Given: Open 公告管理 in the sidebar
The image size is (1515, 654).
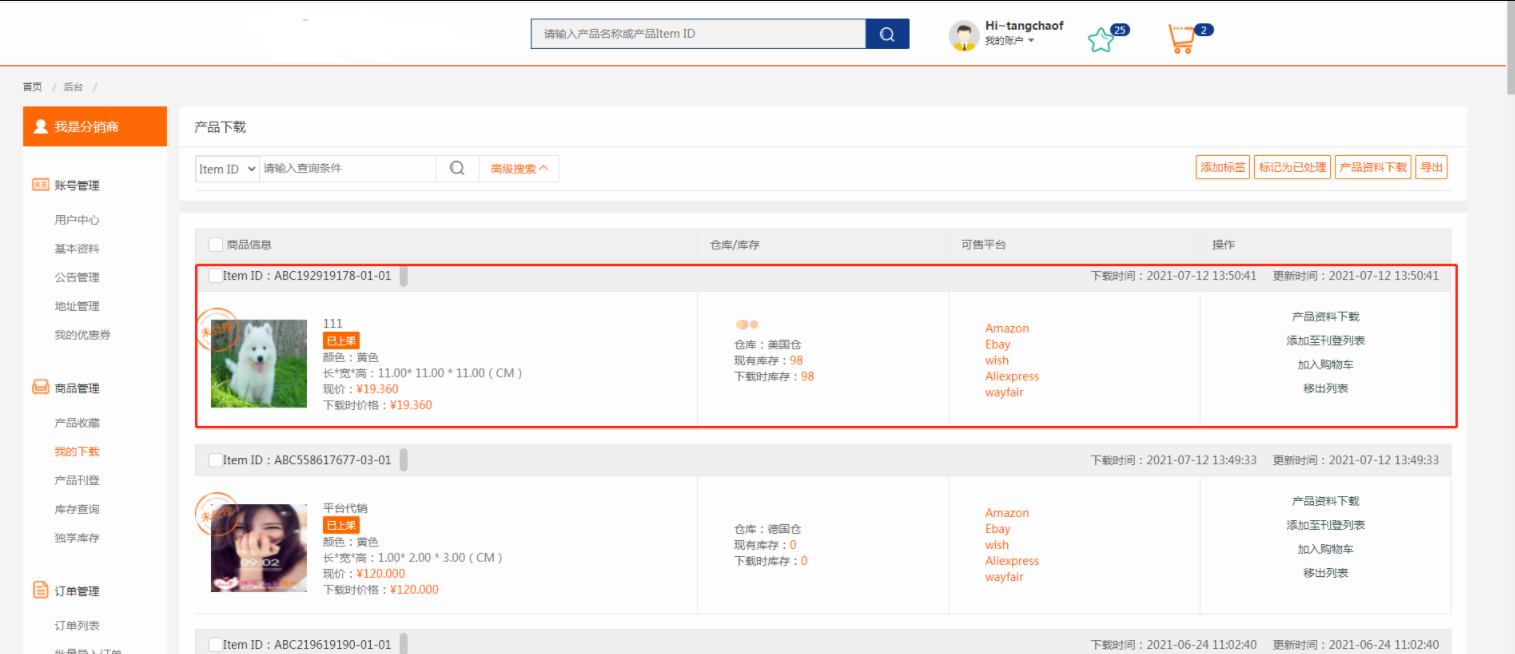Looking at the screenshot, I should pos(77,278).
